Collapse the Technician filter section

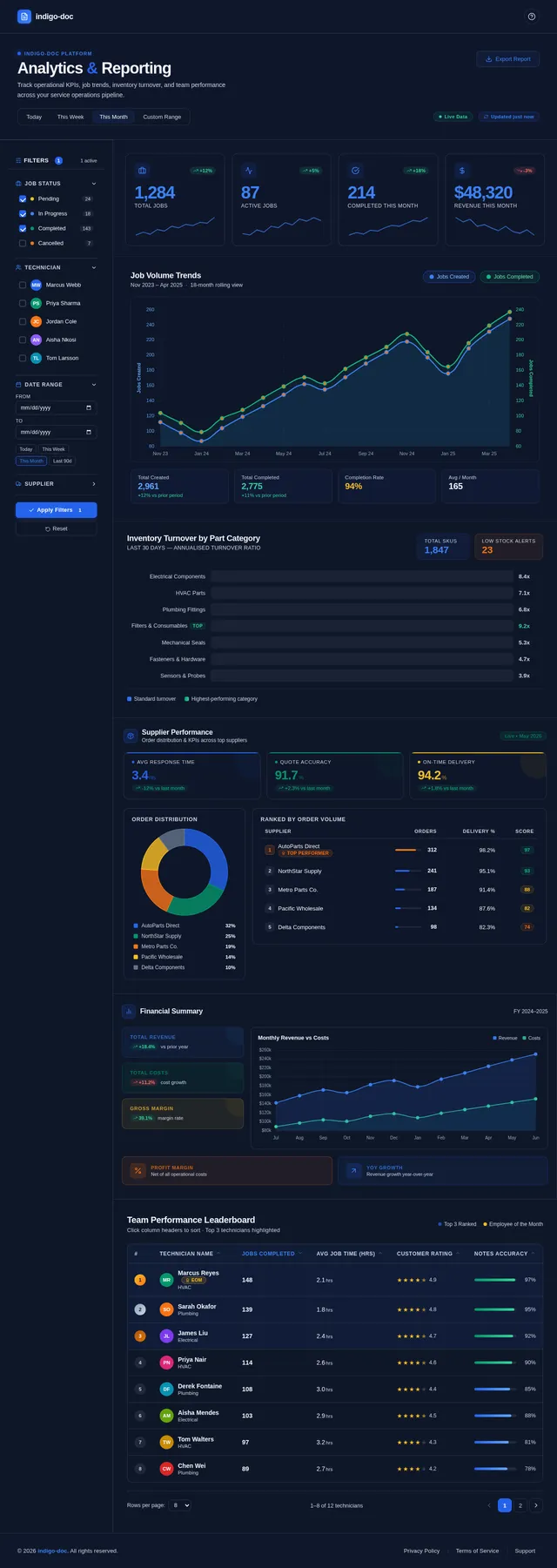coord(57,267)
